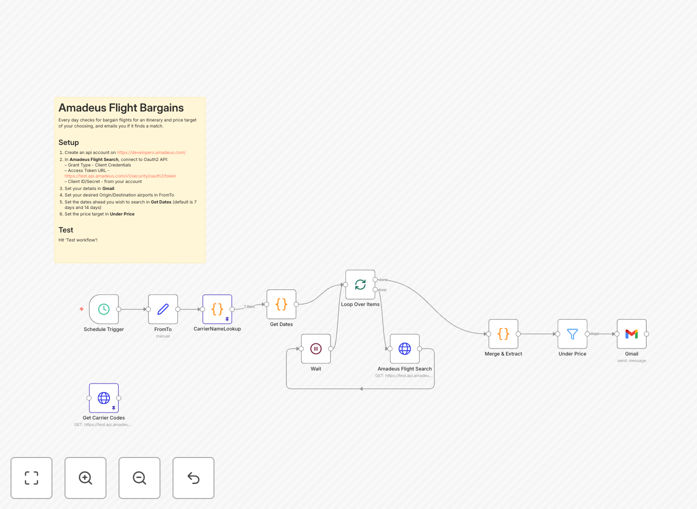
Task: Open the Get Dates code node
Action: pos(281,304)
